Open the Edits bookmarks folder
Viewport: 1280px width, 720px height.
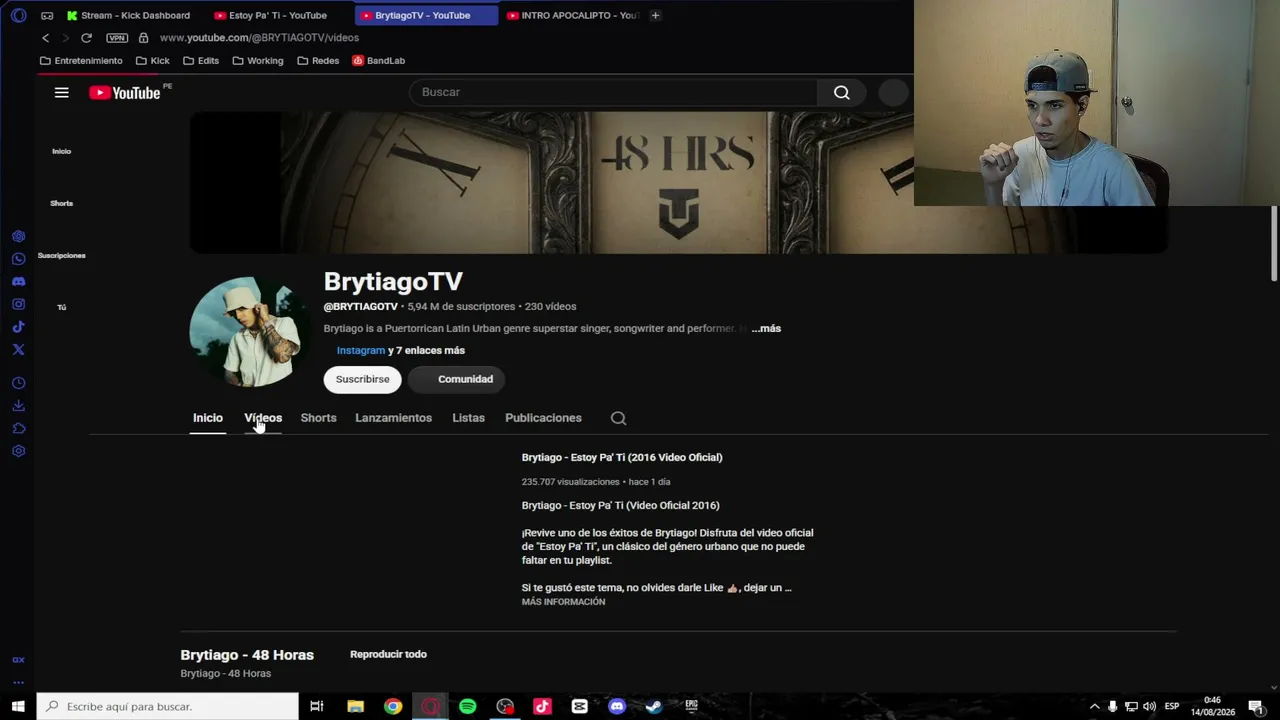[x=201, y=61]
